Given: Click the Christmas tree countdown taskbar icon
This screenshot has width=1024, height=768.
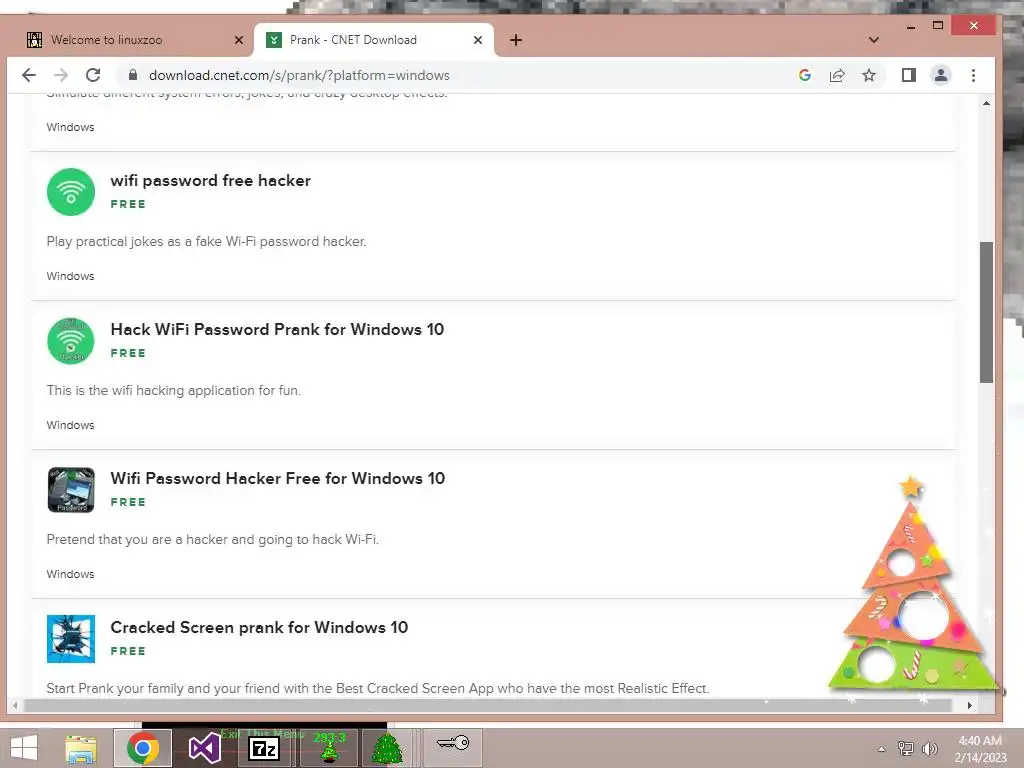Looking at the screenshot, I should pyautogui.click(x=329, y=748).
